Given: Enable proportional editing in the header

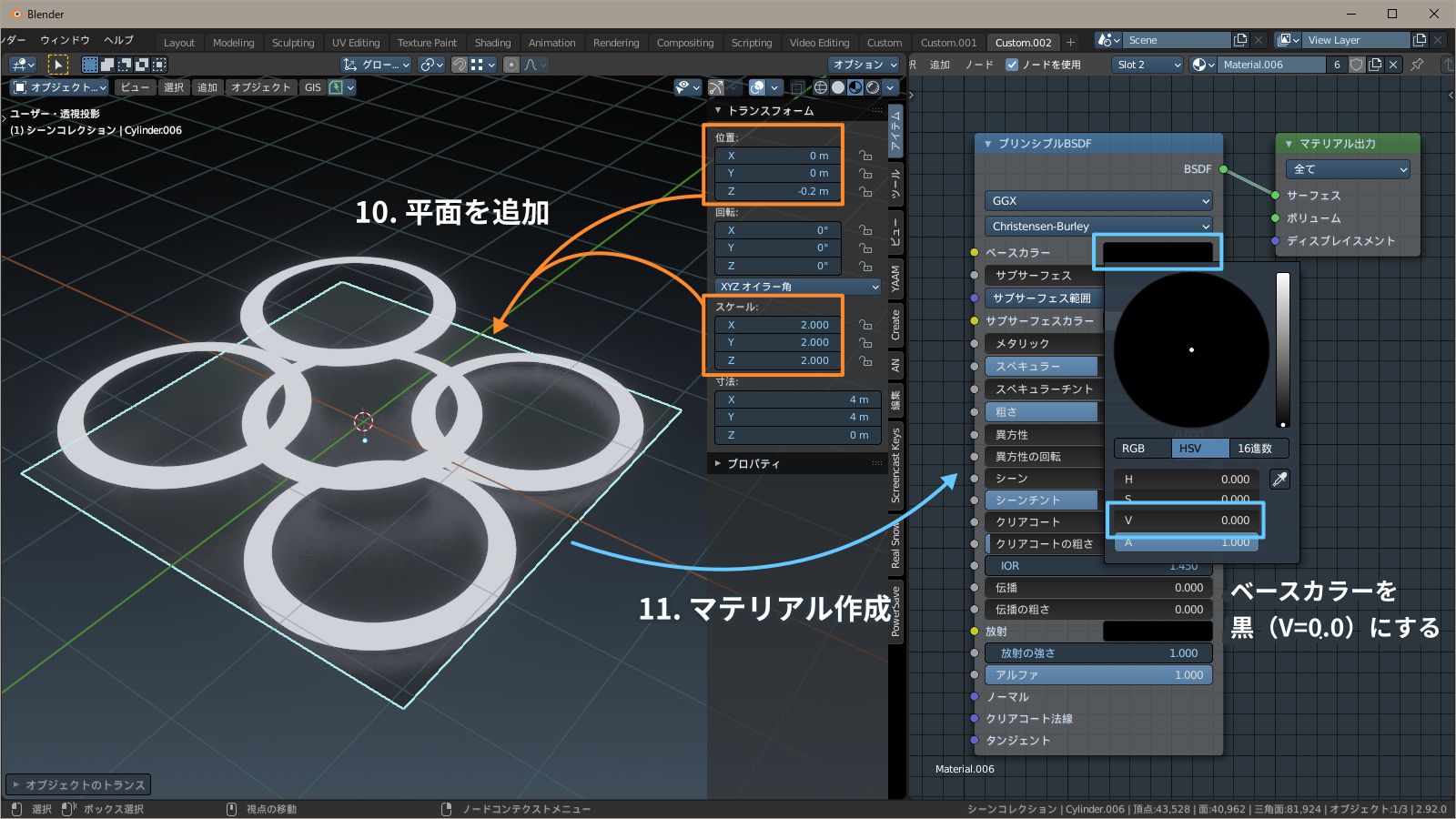Looking at the screenshot, I should (510, 65).
